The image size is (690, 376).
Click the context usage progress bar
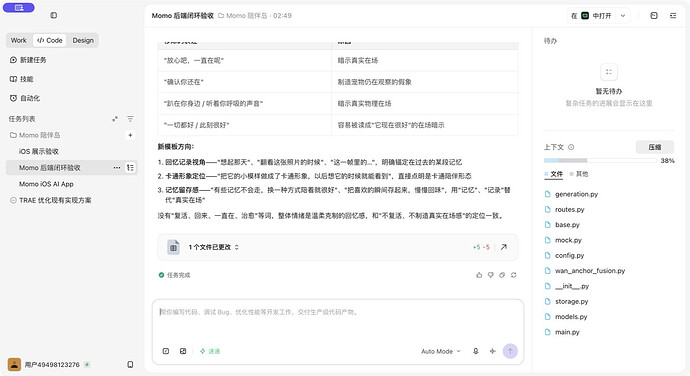click(x=600, y=161)
